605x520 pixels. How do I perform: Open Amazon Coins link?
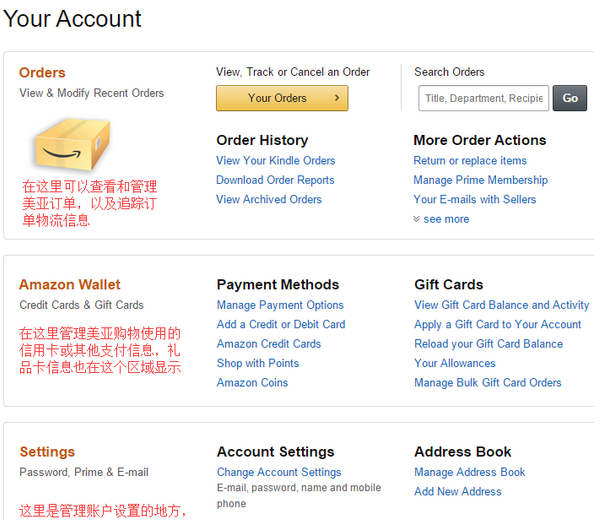point(252,382)
